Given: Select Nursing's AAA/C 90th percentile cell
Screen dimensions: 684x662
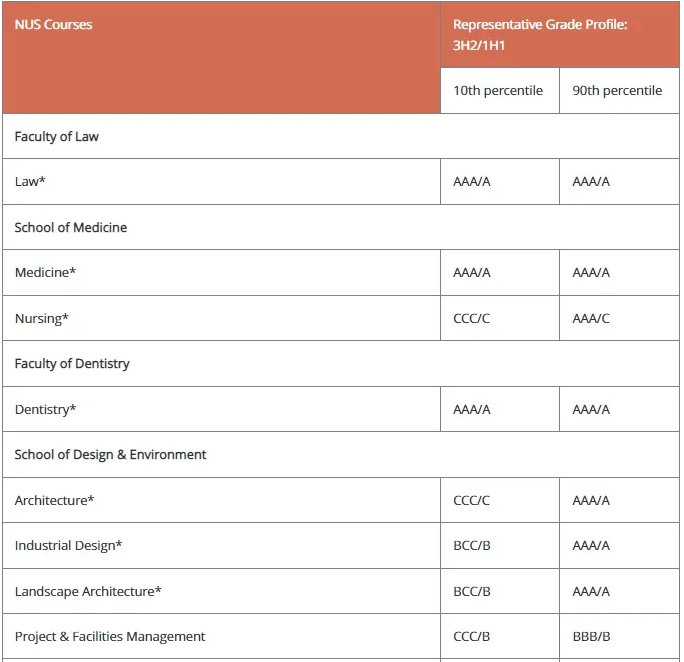Looking at the screenshot, I should (x=619, y=318).
